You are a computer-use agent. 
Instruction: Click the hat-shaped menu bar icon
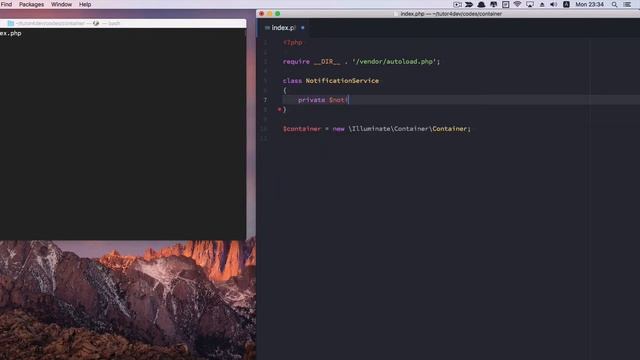(481, 4)
